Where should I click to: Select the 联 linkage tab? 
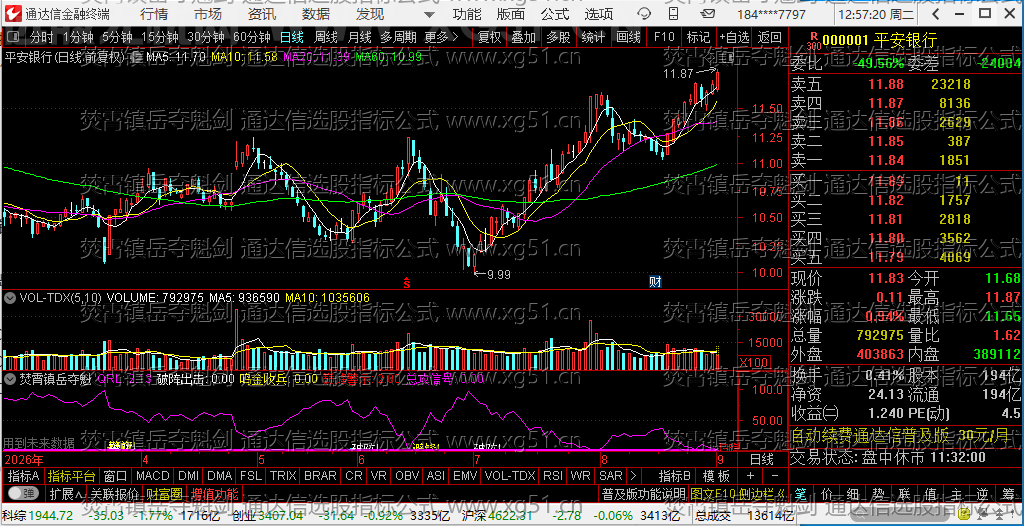904,493
